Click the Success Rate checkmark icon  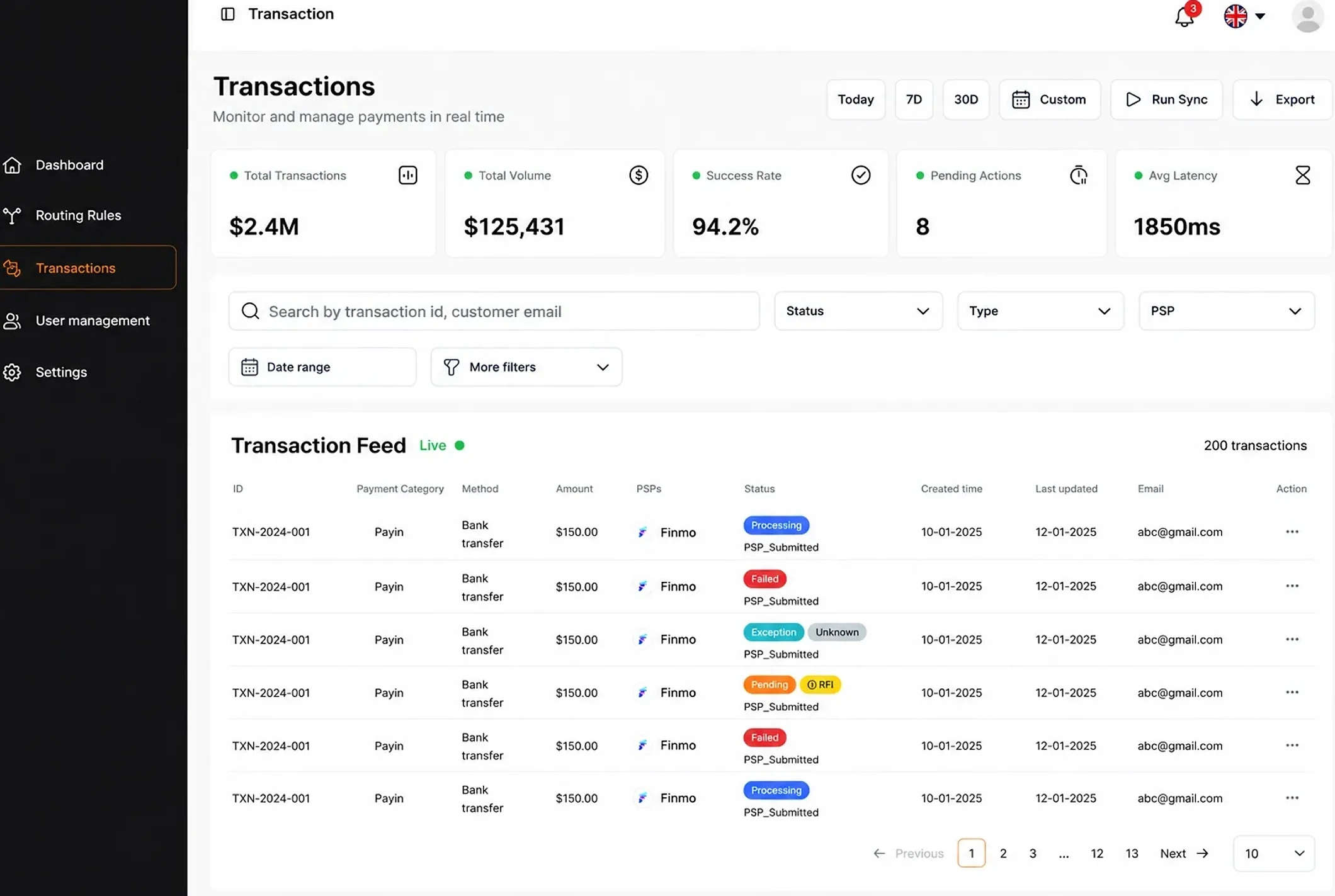[861, 175]
